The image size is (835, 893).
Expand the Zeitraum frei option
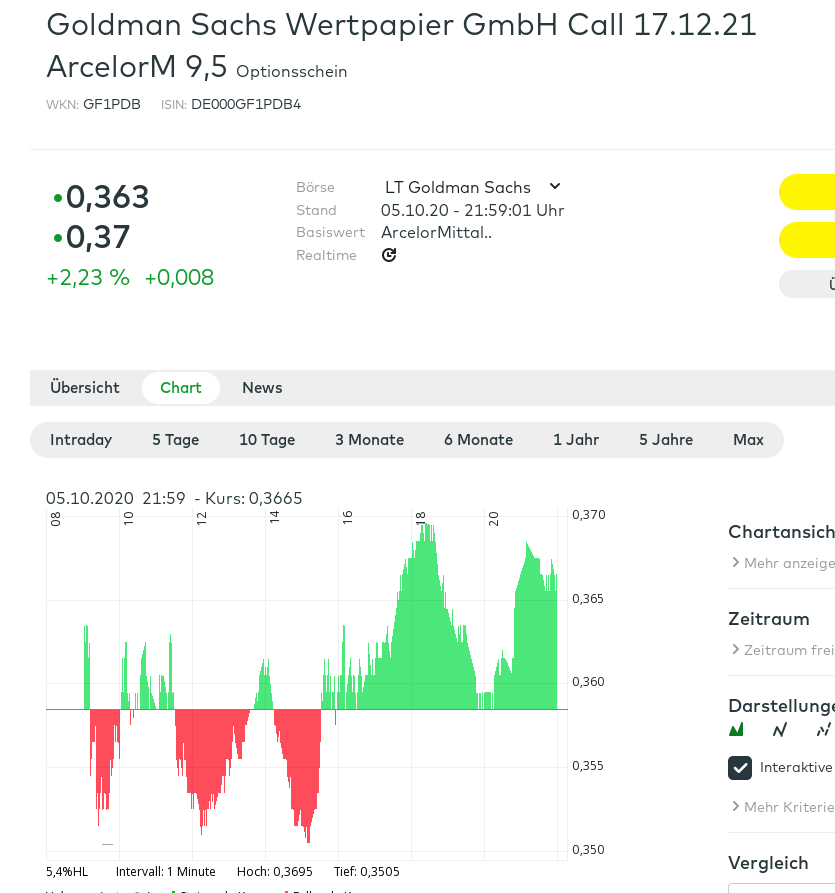[783, 650]
